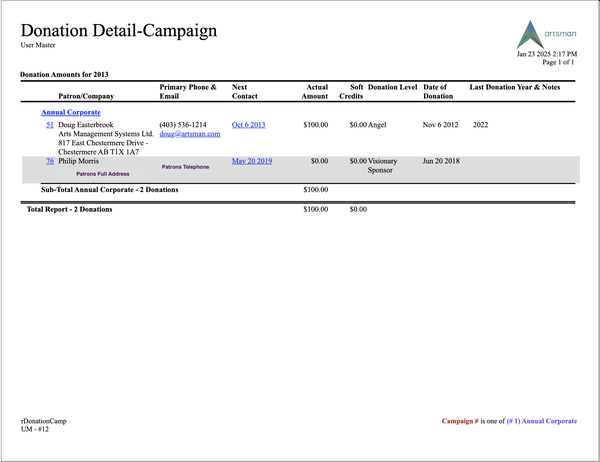600x462 pixels.
Task: Click the Date of Donation column header
Action: [x=438, y=91]
